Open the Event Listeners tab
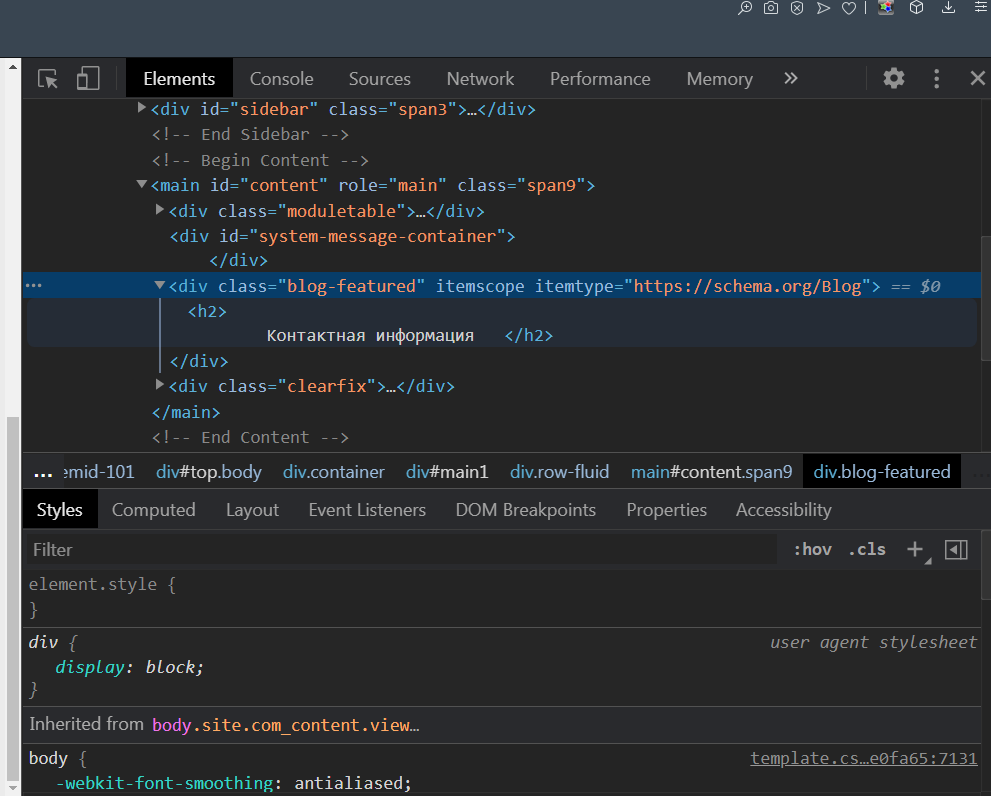This screenshot has width=991, height=796. (x=367, y=510)
